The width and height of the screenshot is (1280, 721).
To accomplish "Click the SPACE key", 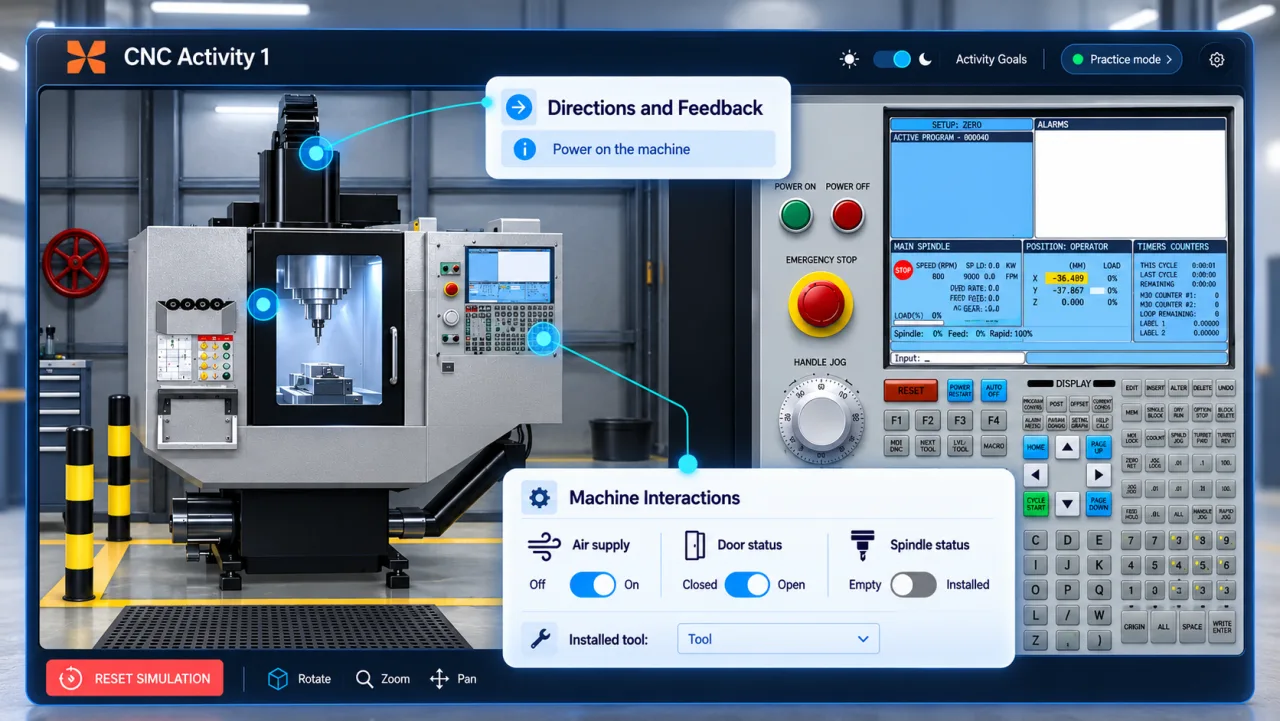I will 1192,627.
